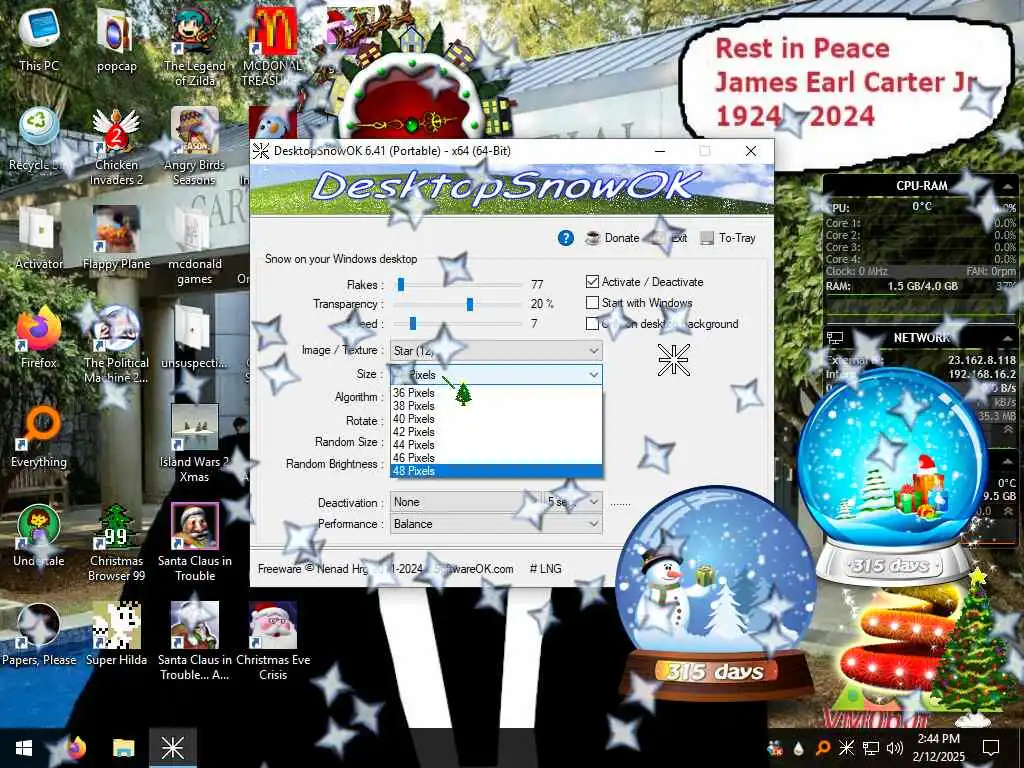Select Angry Birds Seasons shortcut
The image size is (1024, 768).
(x=195, y=148)
